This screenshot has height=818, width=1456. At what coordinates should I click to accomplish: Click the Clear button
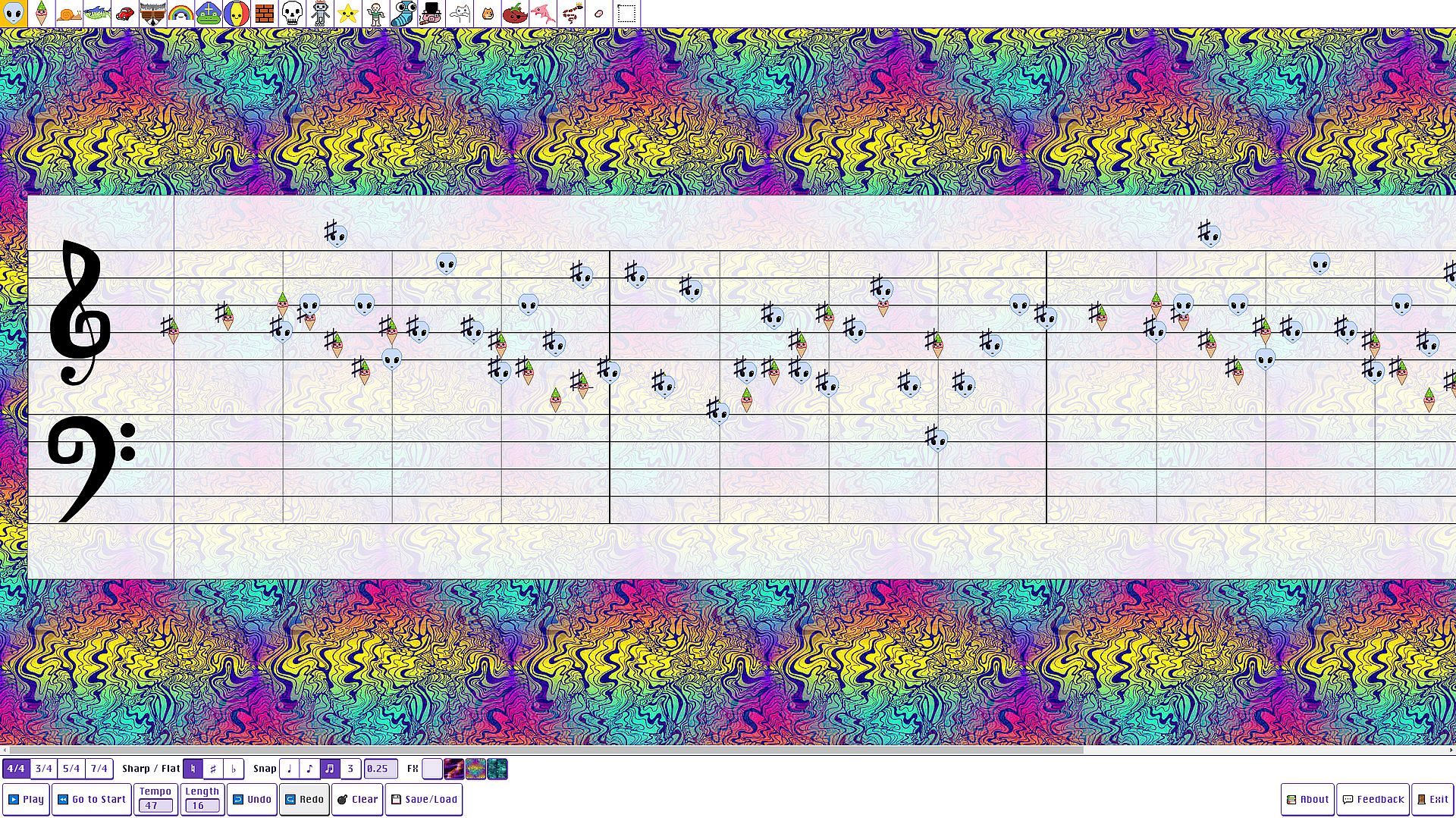[x=357, y=799]
